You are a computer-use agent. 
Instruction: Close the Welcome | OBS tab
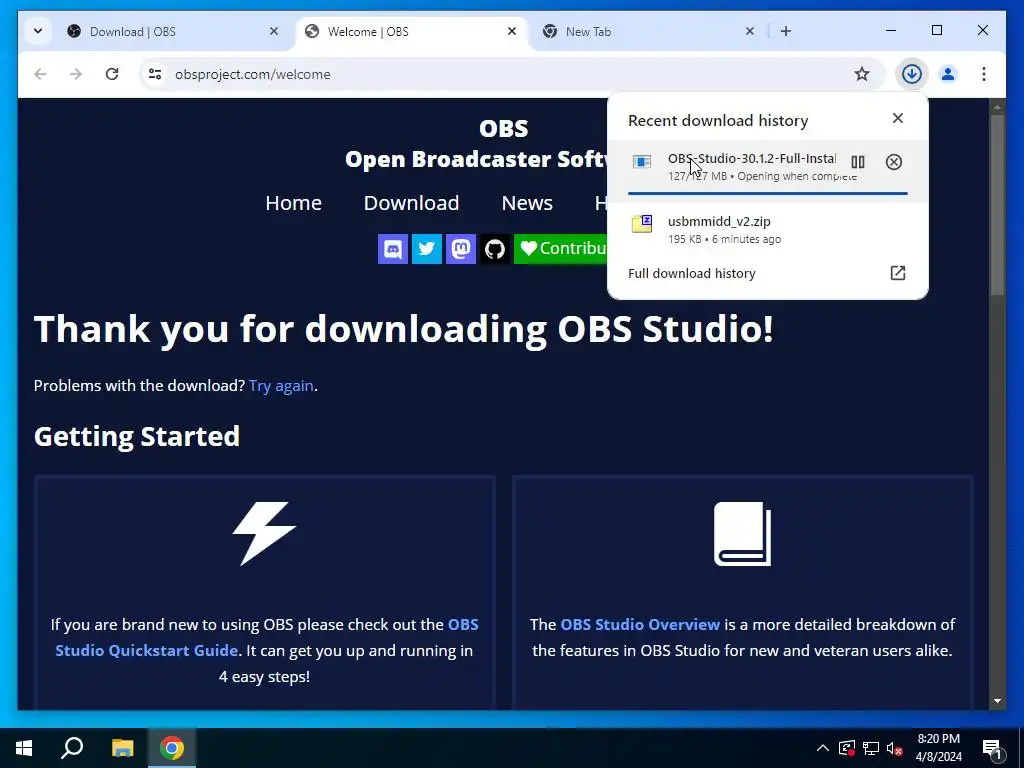coord(512,31)
